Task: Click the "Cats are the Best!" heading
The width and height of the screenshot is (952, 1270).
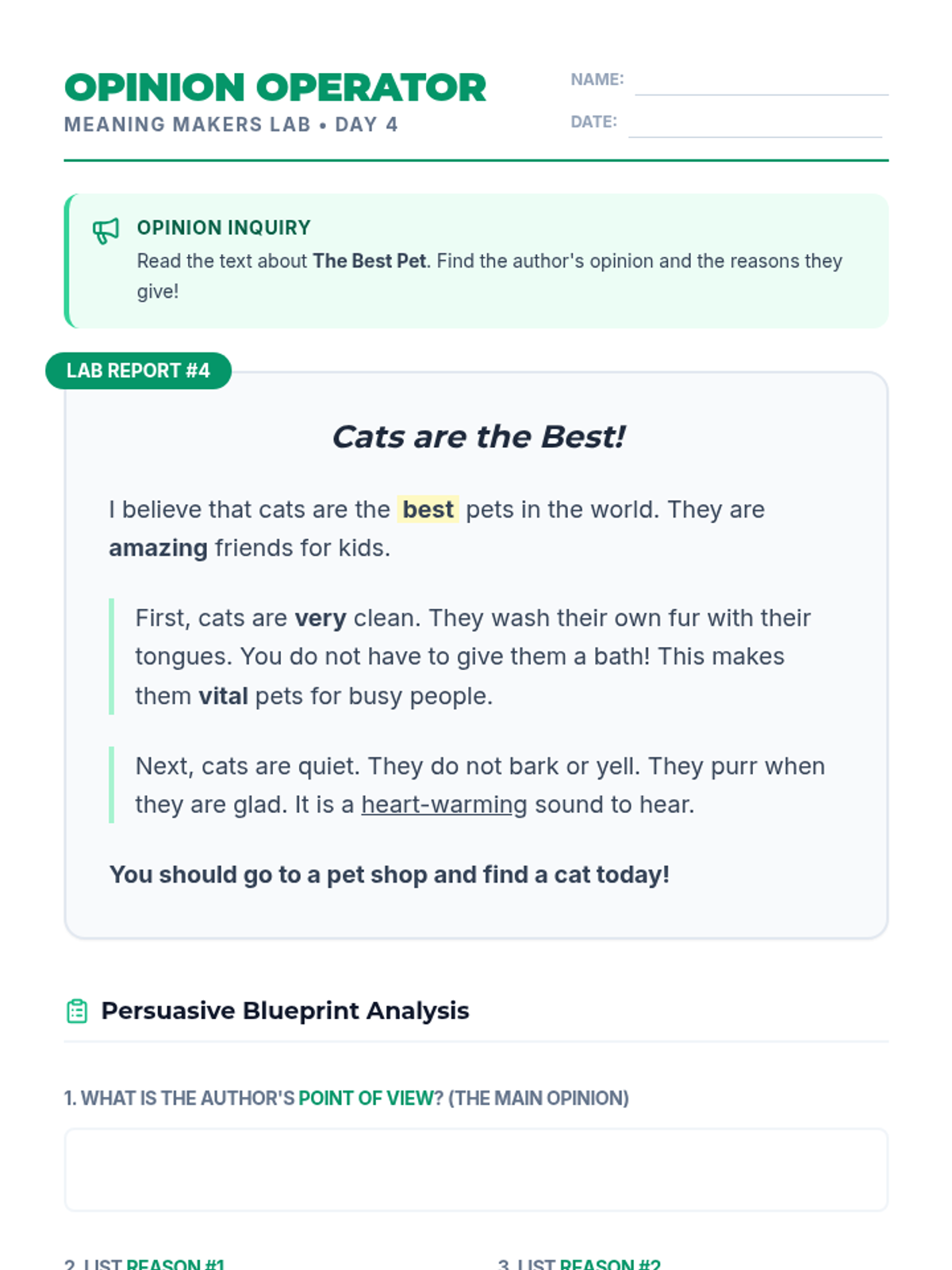Action: 478,437
